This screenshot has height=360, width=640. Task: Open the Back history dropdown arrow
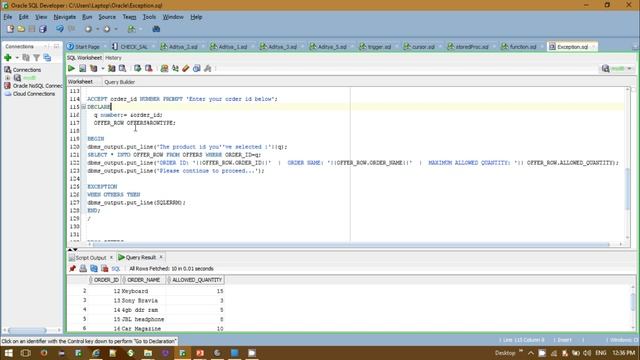pos(97,29)
